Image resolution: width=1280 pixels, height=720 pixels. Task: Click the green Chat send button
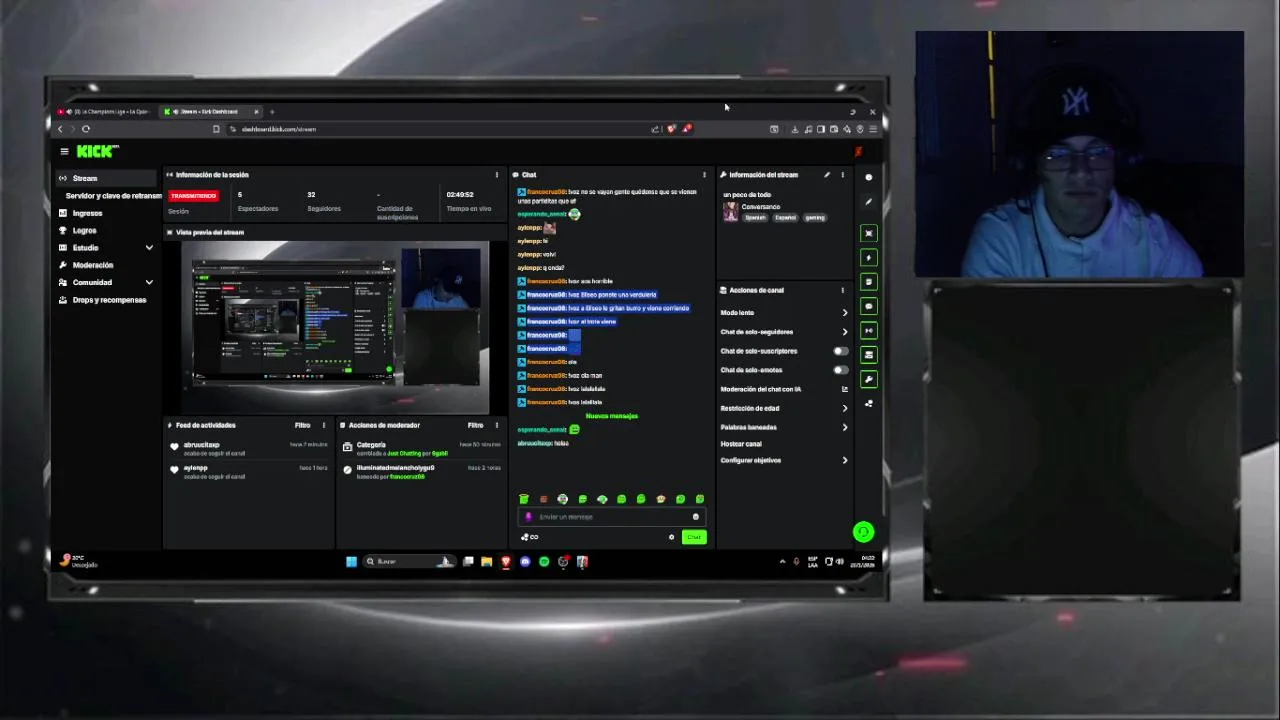coord(693,537)
